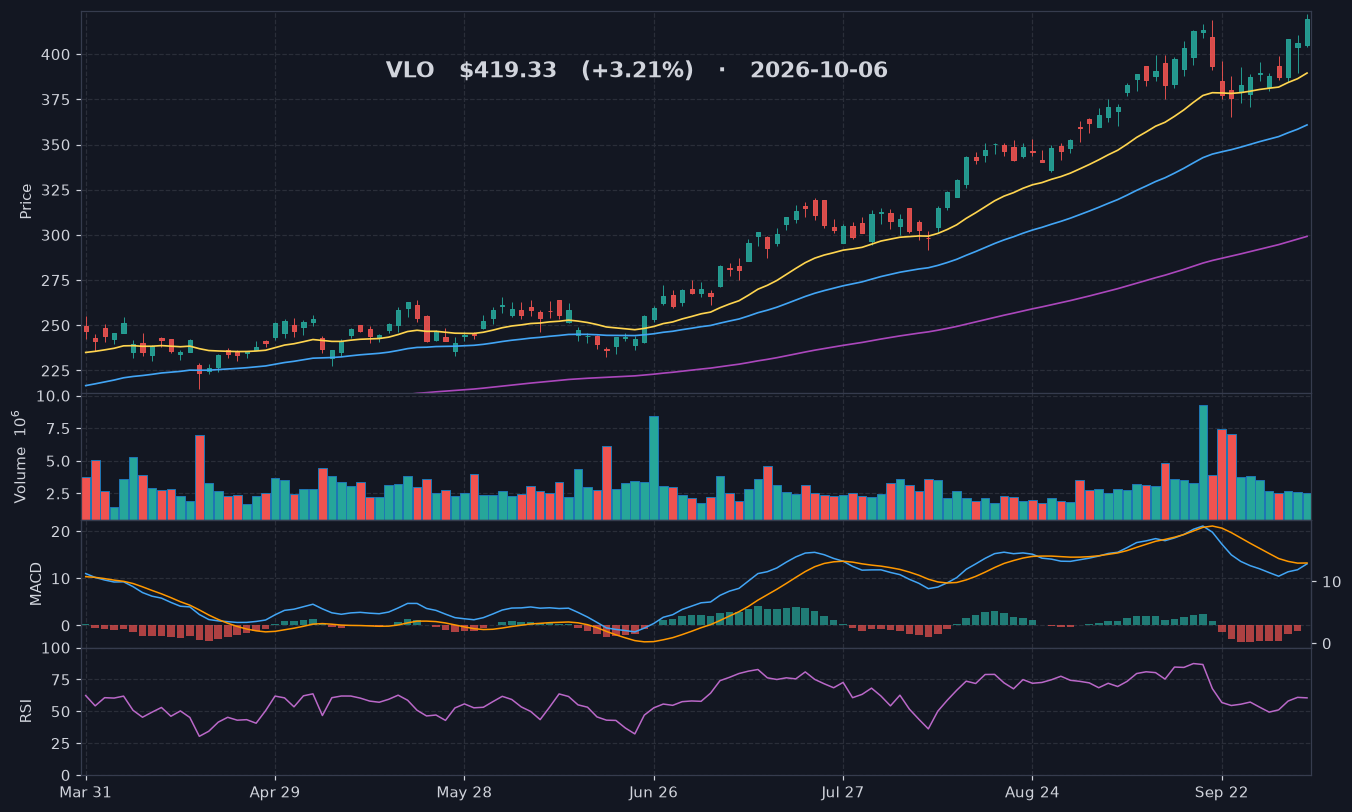
Task: Click the 20 MACD left-axis tick label
Action: 61,532
